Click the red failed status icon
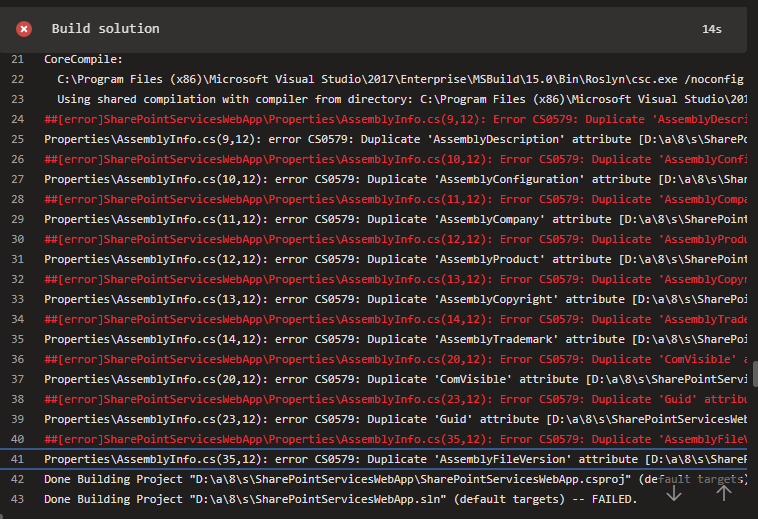The image size is (758, 520). pos(24,29)
